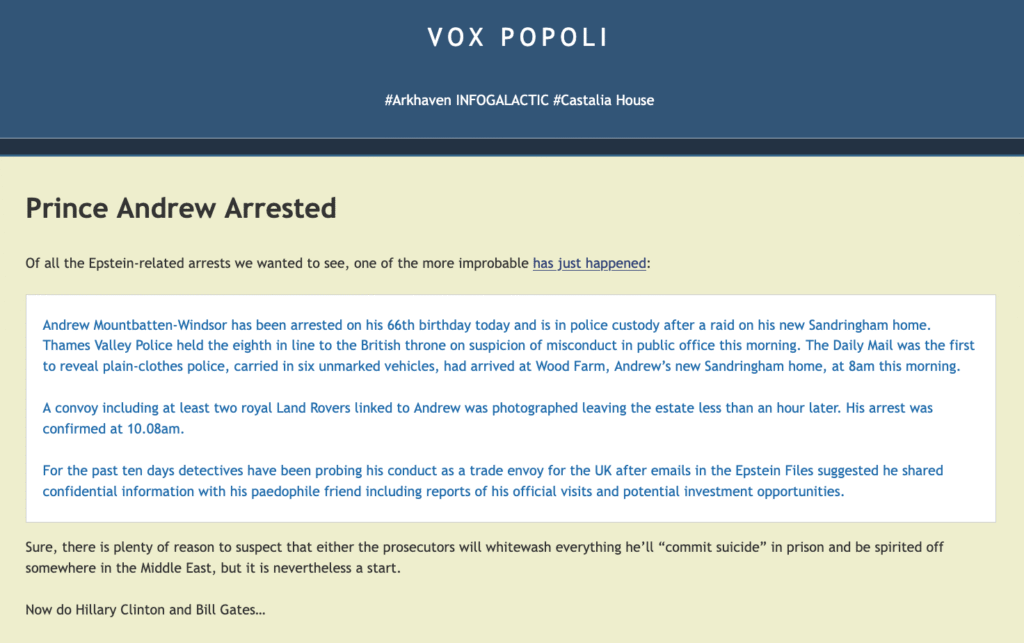1024x643 pixels.
Task: Open the "Prince Andrew Arrested" post title
Action: pyautogui.click(x=180, y=208)
